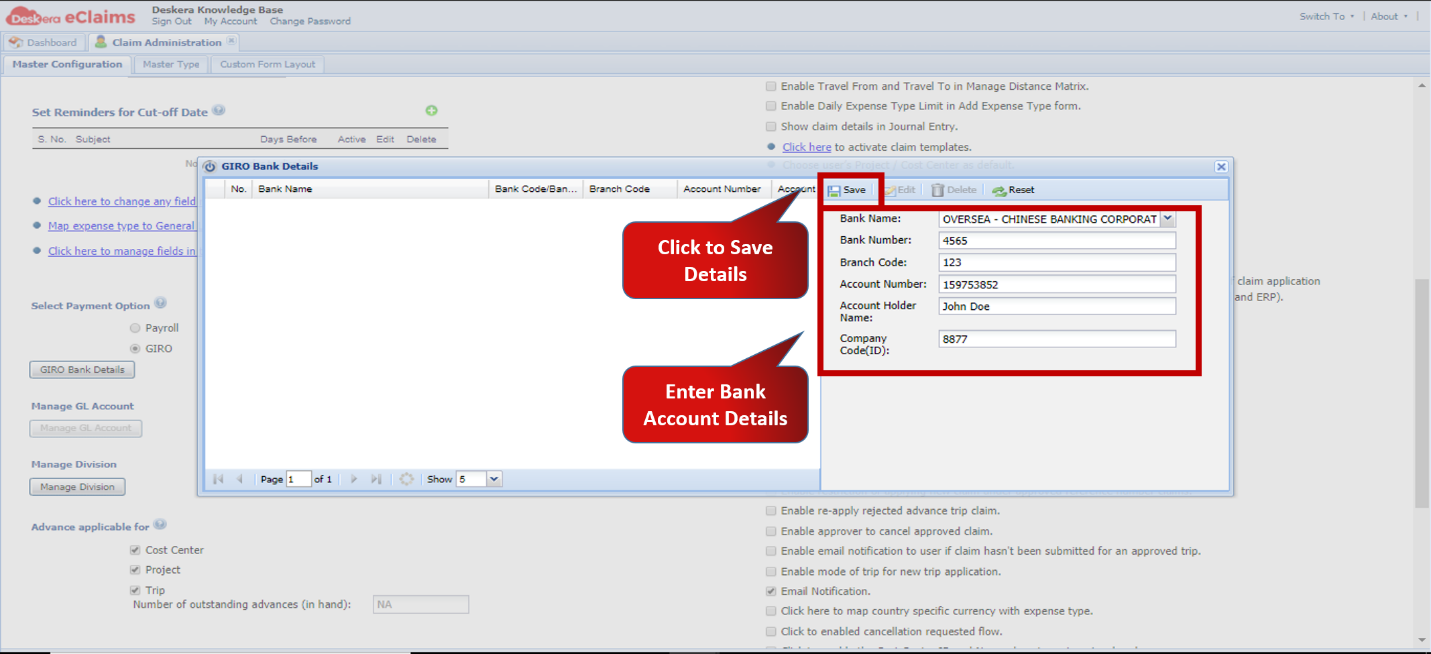Click the page scrollbar down arrow

pos(1421,639)
